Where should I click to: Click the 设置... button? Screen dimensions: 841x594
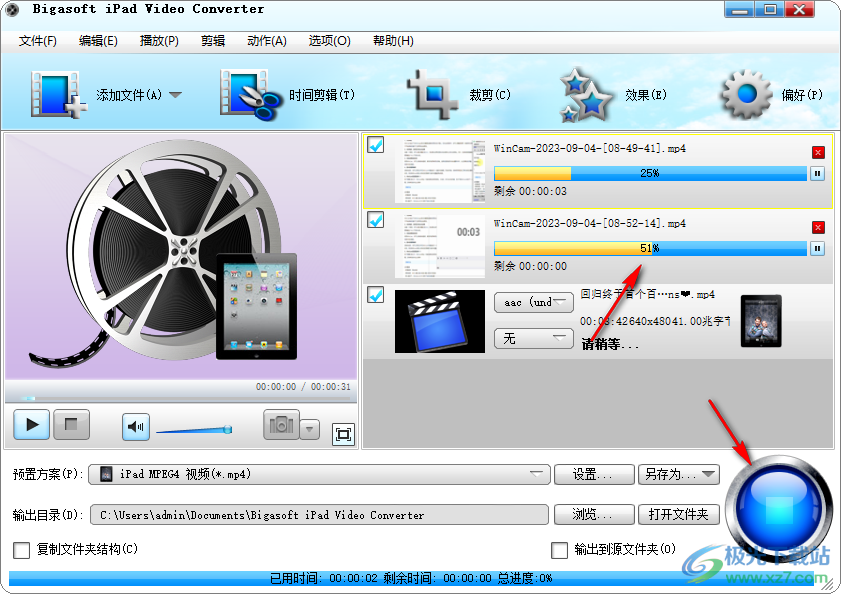click(x=594, y=474)
